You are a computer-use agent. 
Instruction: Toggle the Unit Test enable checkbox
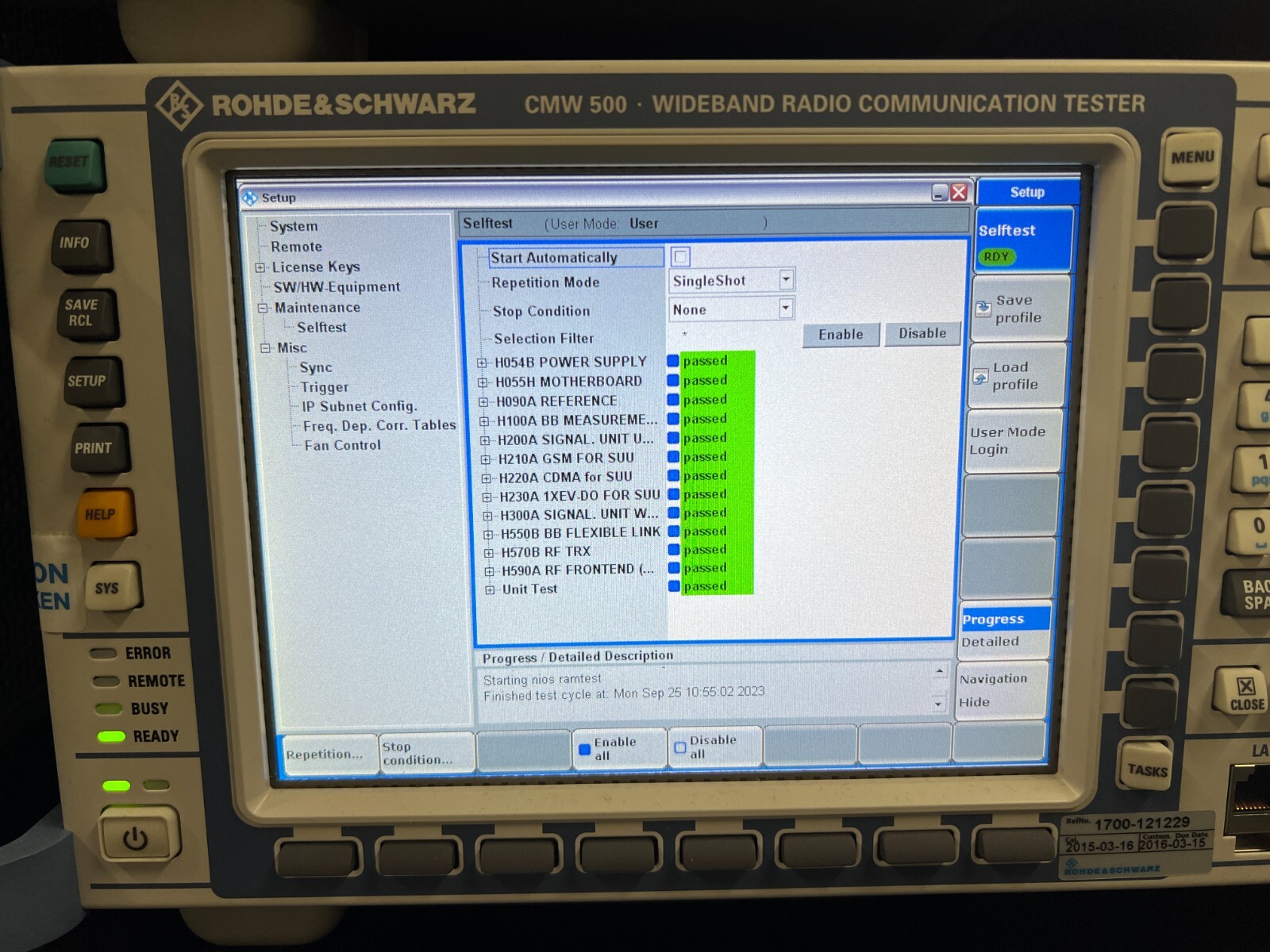(x=674, y=586)
